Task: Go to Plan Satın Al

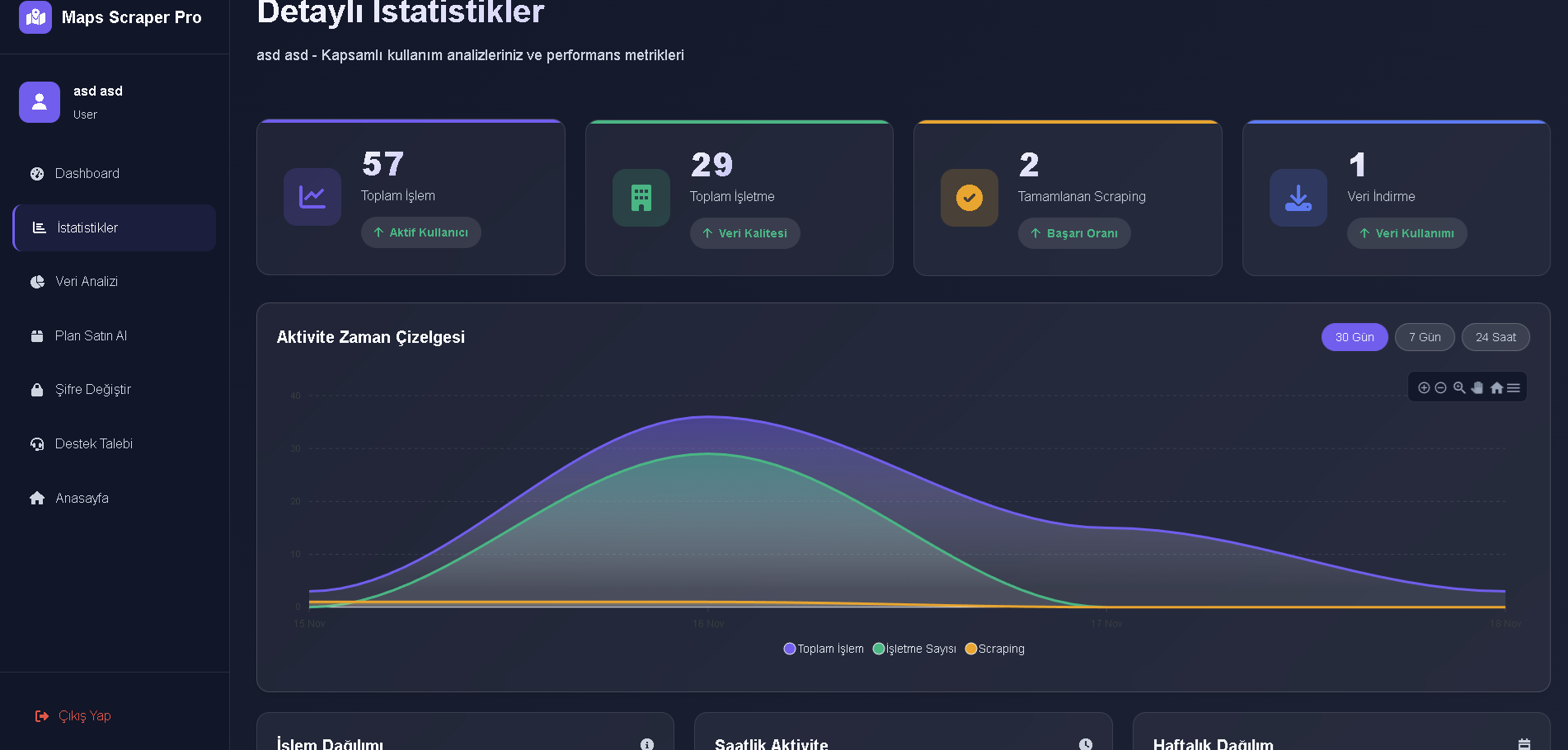Action: pyautogui.click(x=115, y=336)
